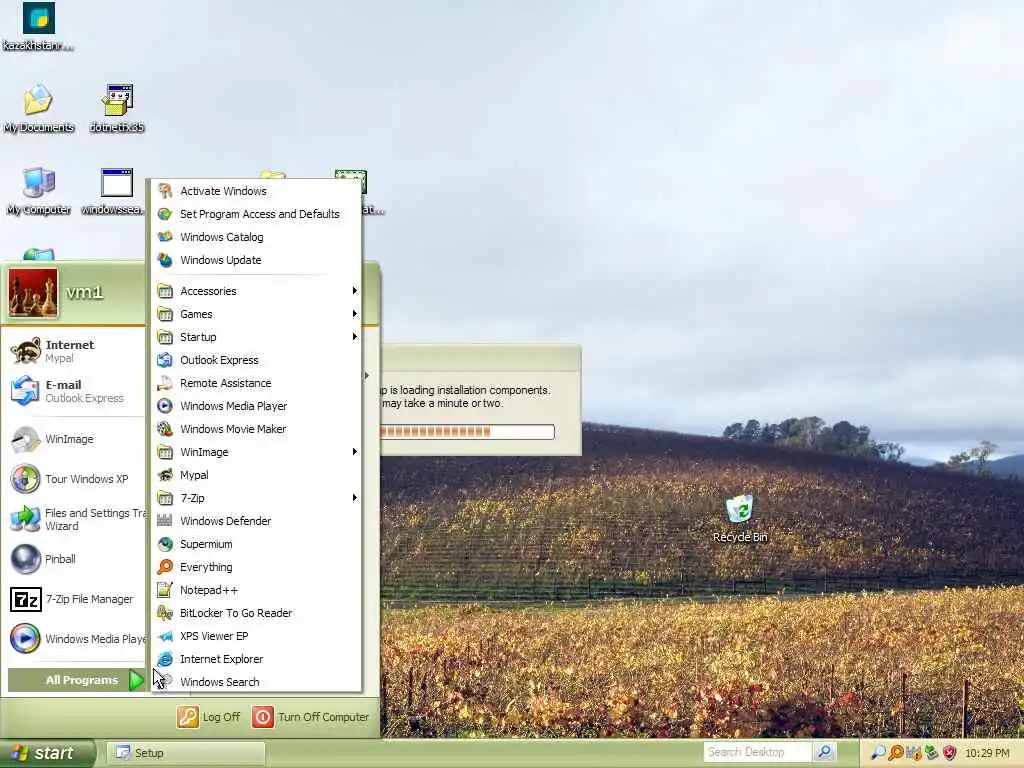Open E-mail Outlook Express pinned item
The height and width of the screenshot is (768, 1024).
click(75, 391)
